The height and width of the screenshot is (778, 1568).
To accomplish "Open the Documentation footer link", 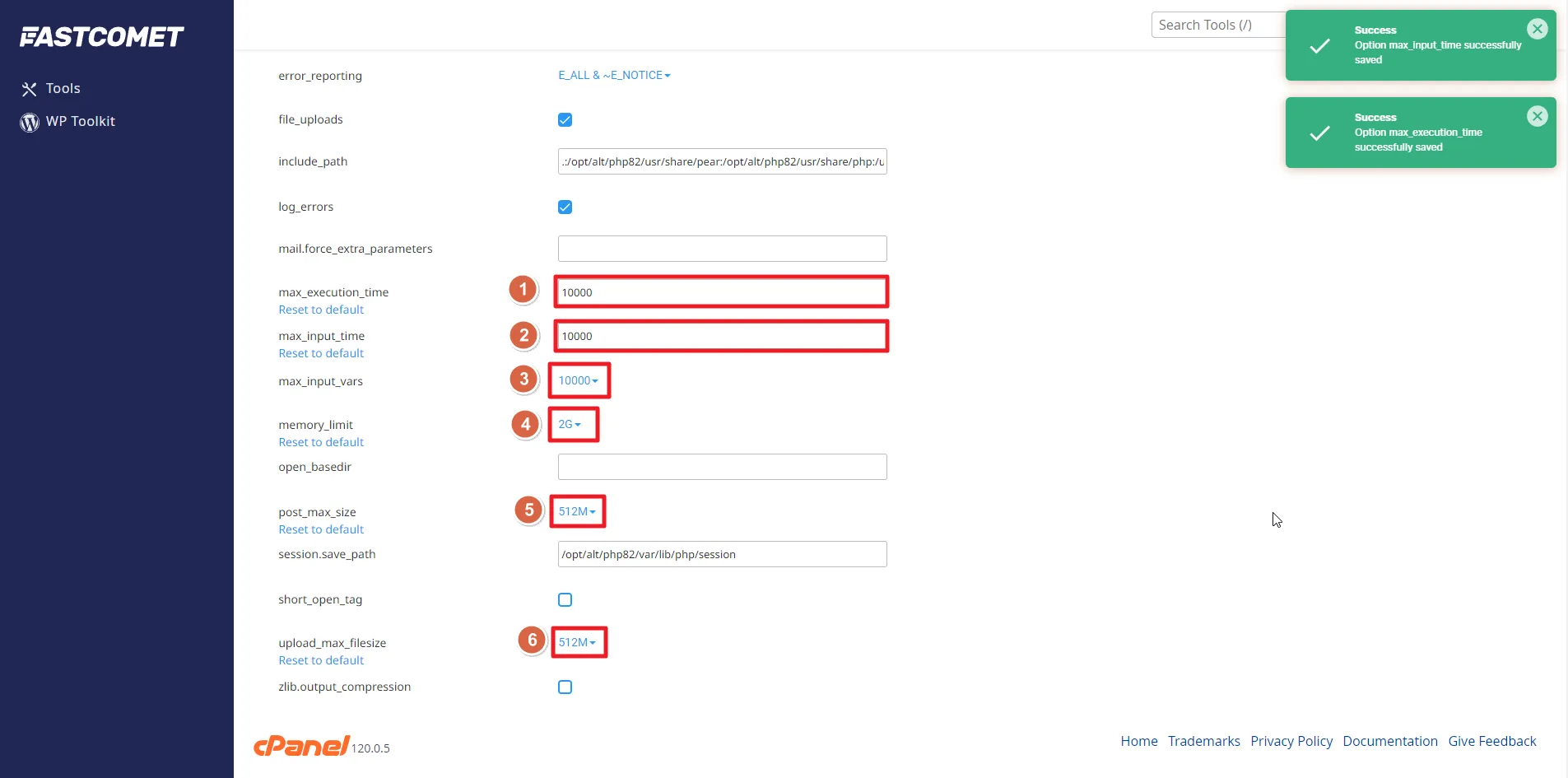I will 1390,741.
